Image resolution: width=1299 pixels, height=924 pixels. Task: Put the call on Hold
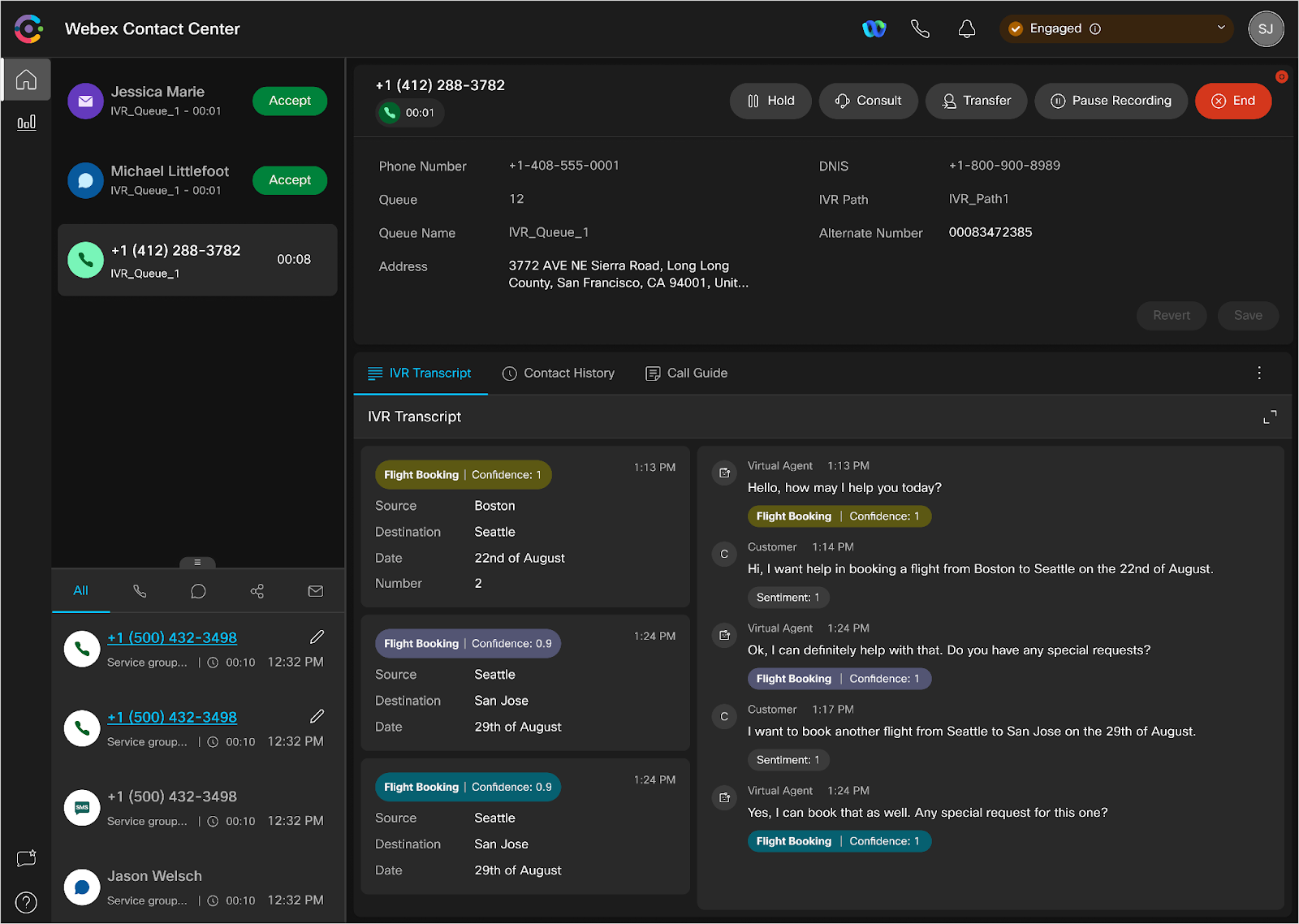click(770, 101)
